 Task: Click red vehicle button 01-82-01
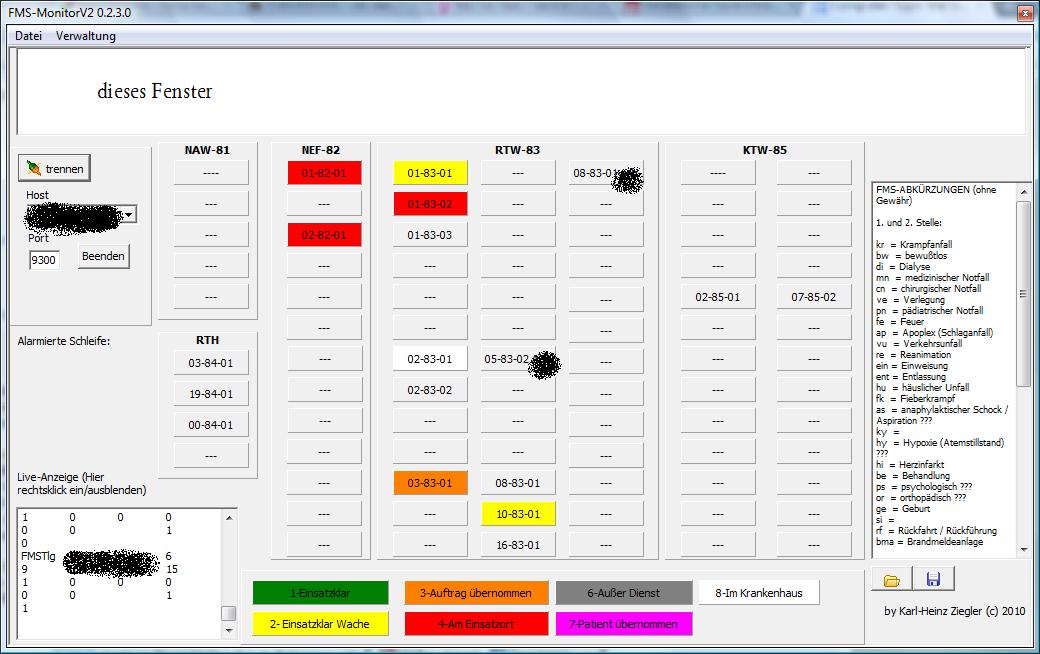(x=324, y=173)
